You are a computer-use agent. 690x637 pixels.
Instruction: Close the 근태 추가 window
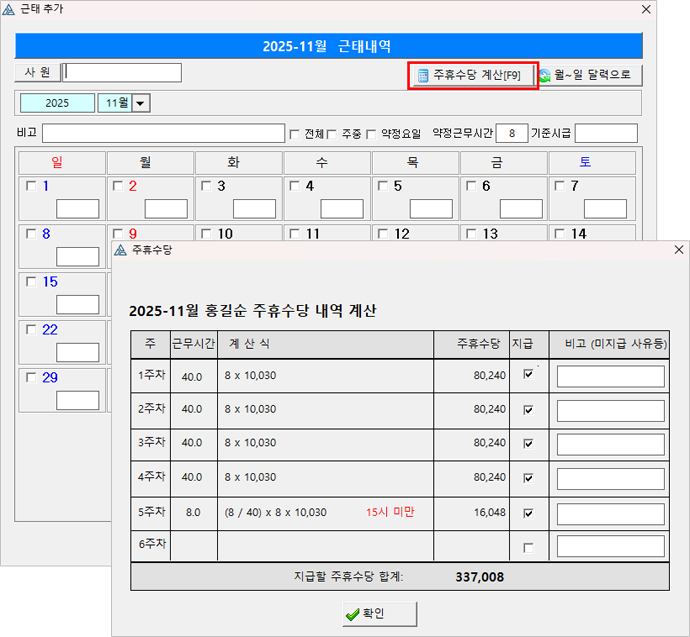tap(646, 9)
